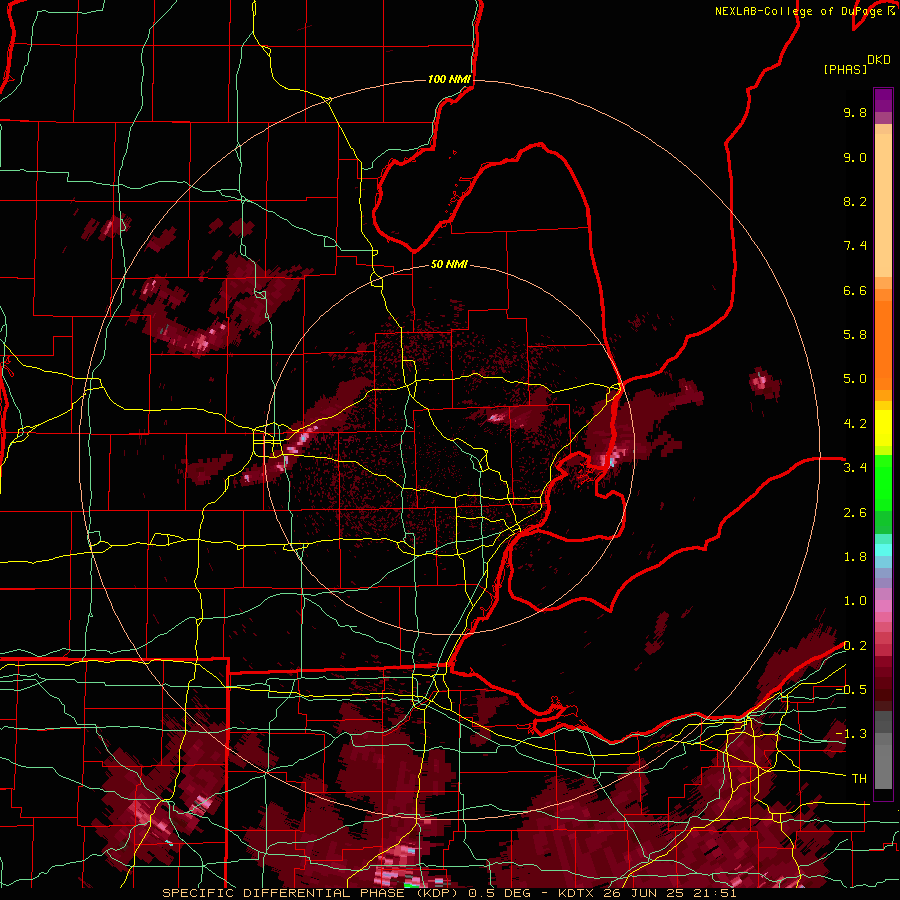Select the TH threshold label
This screenshot has height=900, width=900.
[x=859, y=779]
